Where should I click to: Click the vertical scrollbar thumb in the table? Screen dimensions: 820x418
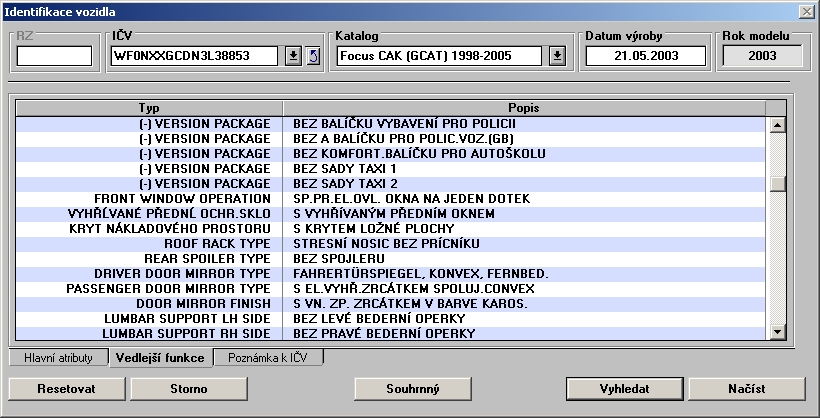777,184
